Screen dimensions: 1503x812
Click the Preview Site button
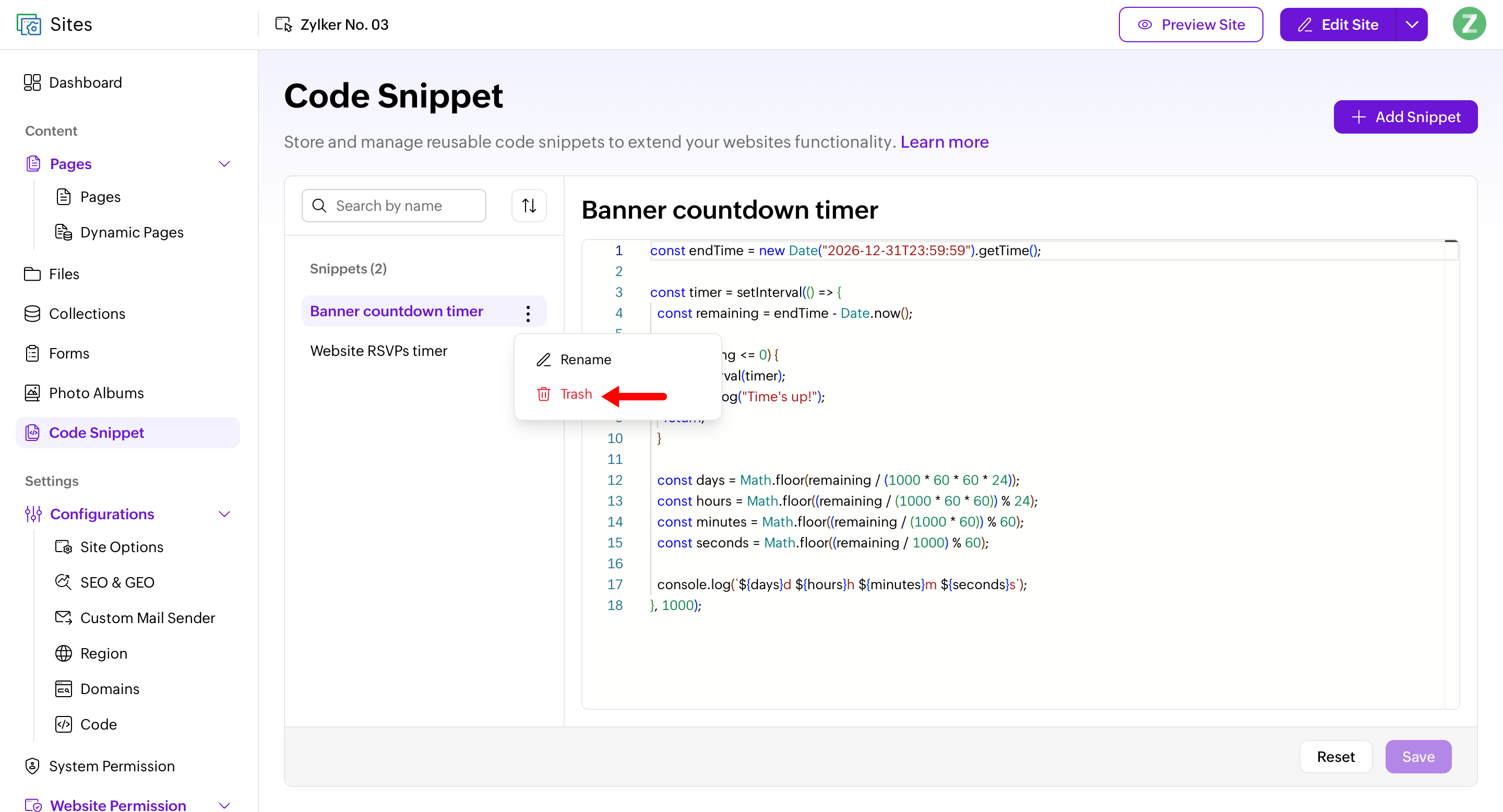(1190, 25)
